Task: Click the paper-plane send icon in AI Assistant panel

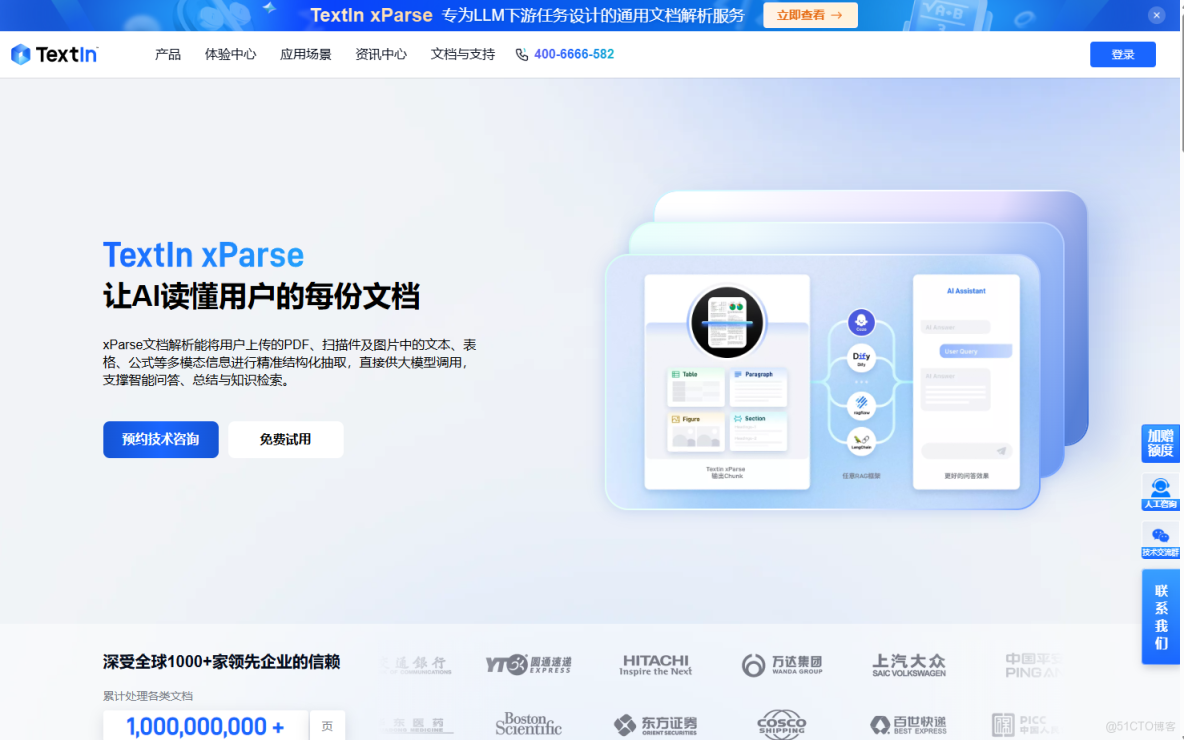Action: coord(1001,451)
